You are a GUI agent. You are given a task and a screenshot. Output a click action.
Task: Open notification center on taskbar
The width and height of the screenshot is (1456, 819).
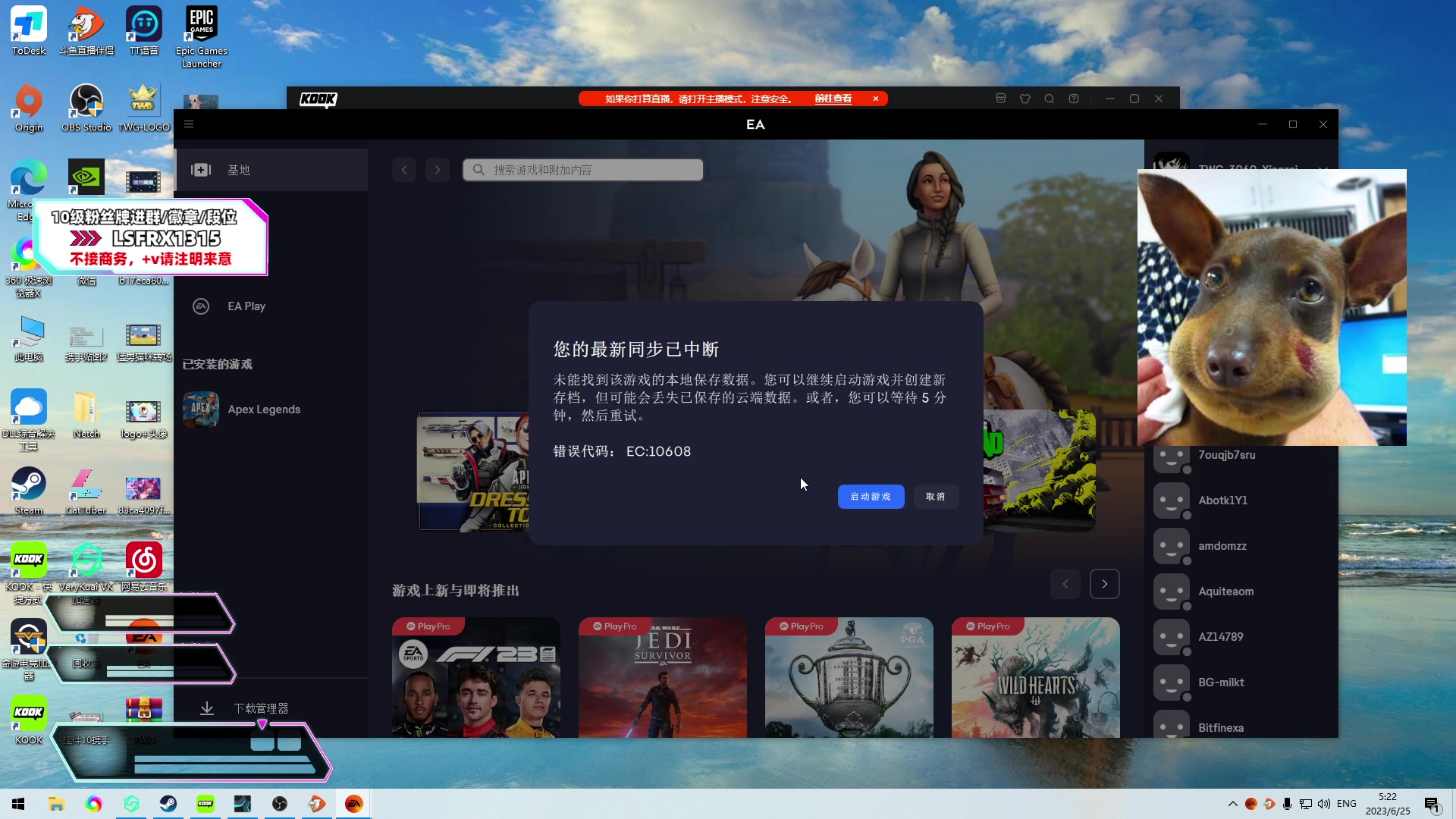click(x=1432, y=804)
